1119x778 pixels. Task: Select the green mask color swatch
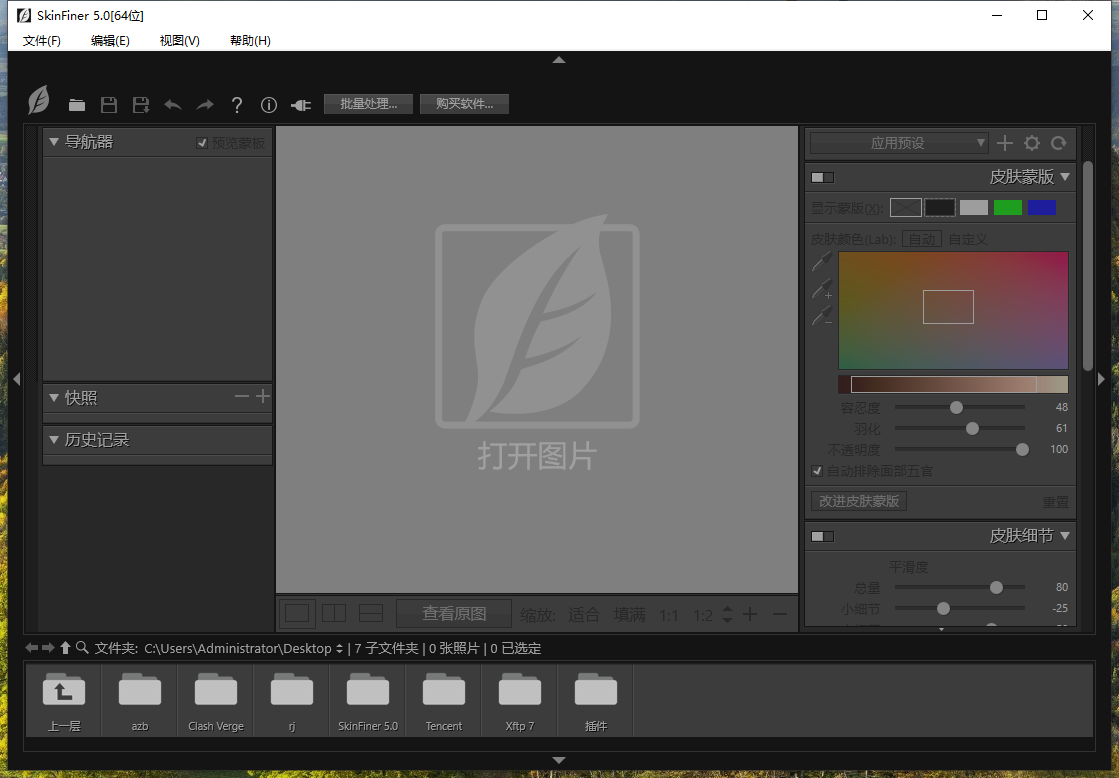1007,207
